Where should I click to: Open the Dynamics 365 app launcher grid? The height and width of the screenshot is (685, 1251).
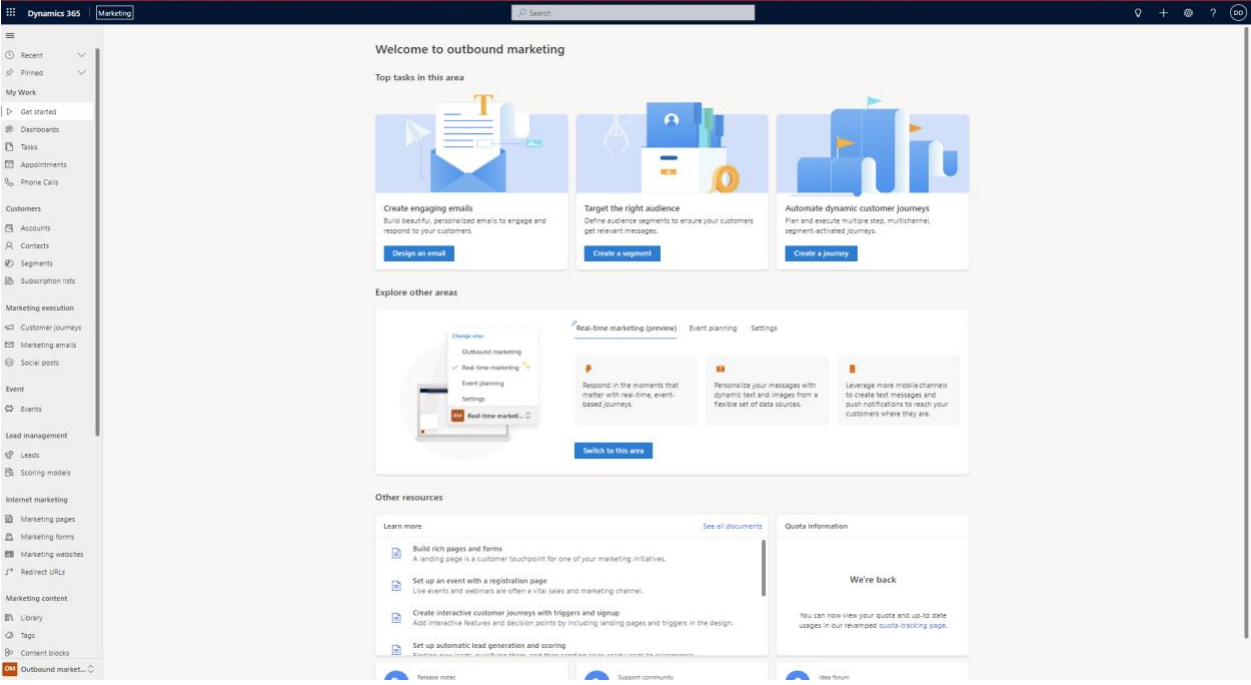[11, 13]
